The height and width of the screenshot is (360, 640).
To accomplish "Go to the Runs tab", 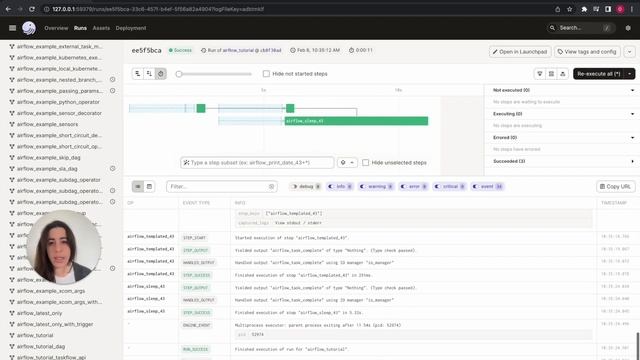I will pyautogui.click(x=80, y=28).
